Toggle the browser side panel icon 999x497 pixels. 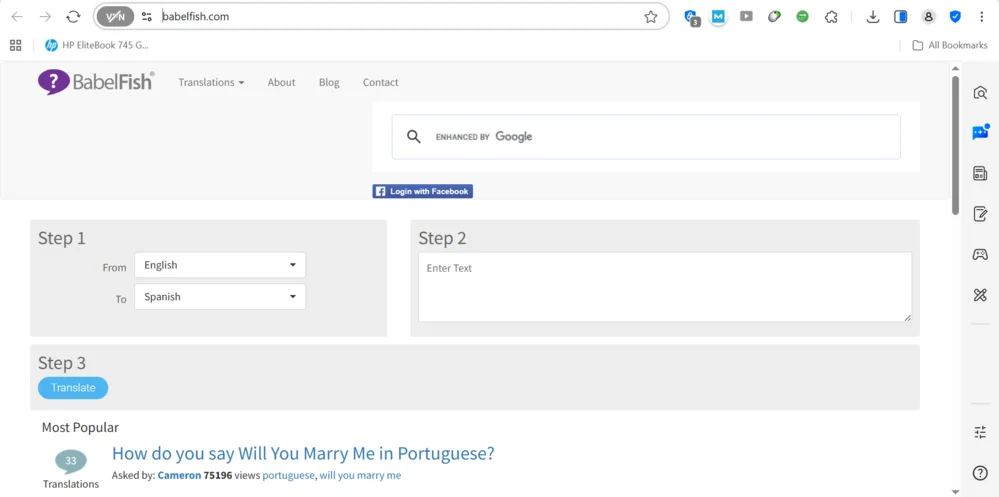coord(901,17)
